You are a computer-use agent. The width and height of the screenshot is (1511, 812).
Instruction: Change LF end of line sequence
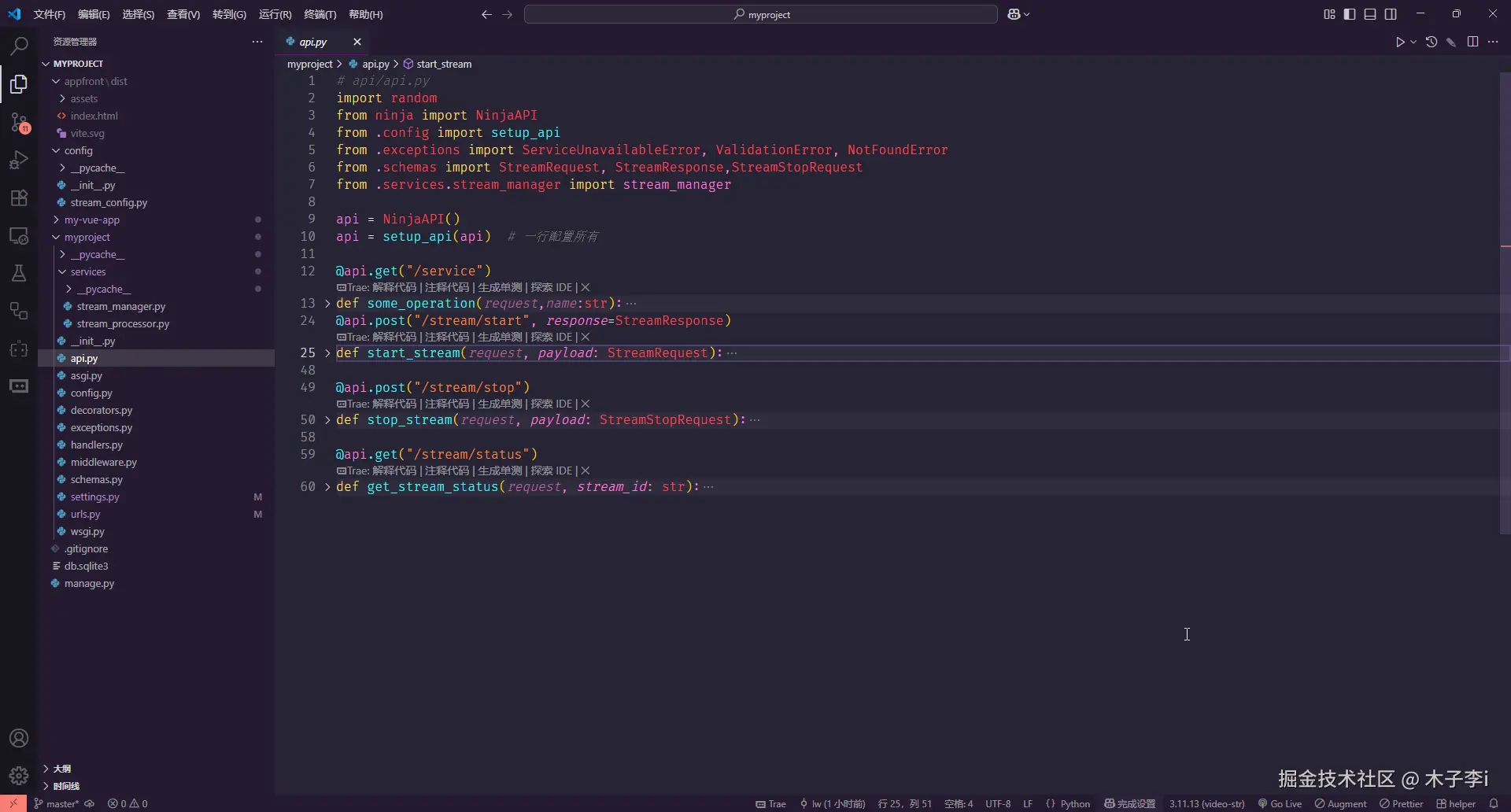click(x=1028, y=803)
